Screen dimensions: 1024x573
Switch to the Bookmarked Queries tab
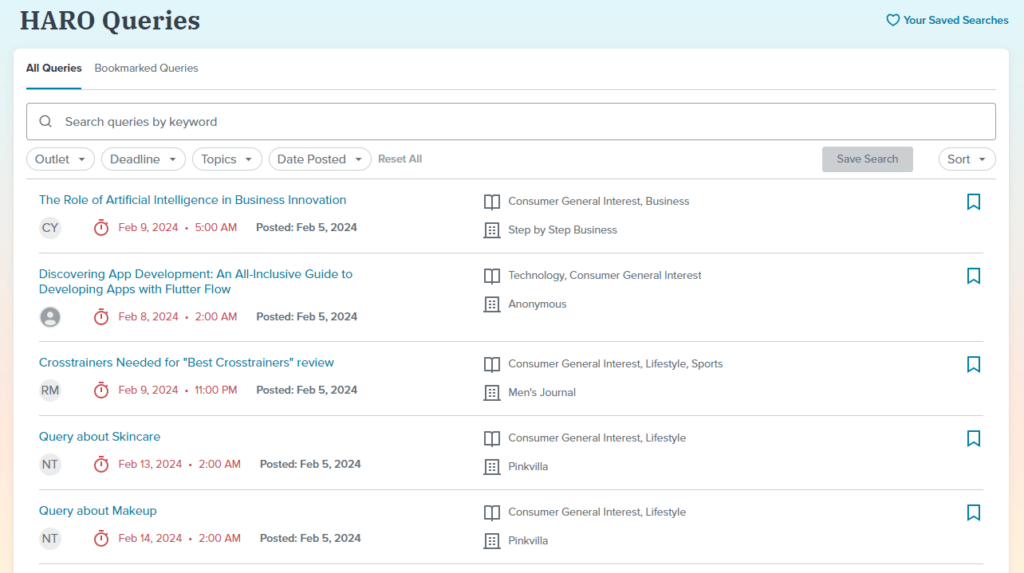(x=146, y=69)
